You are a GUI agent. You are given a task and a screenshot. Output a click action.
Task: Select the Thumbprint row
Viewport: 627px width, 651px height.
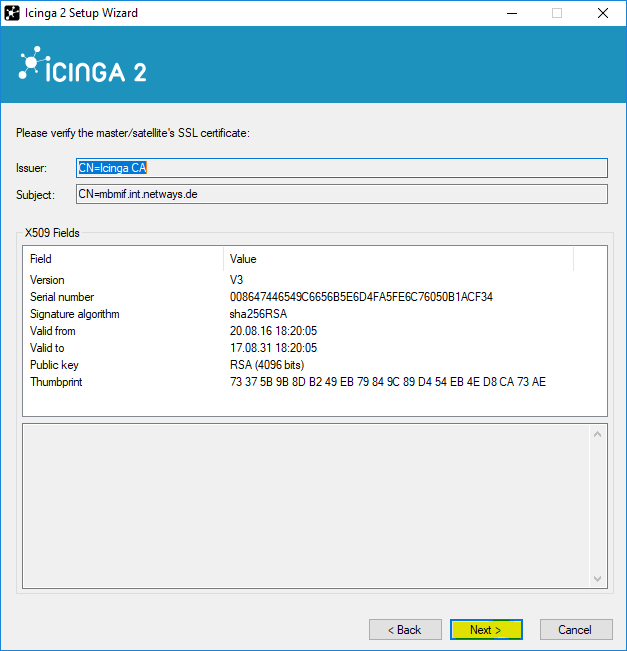[x=315, y=382]
